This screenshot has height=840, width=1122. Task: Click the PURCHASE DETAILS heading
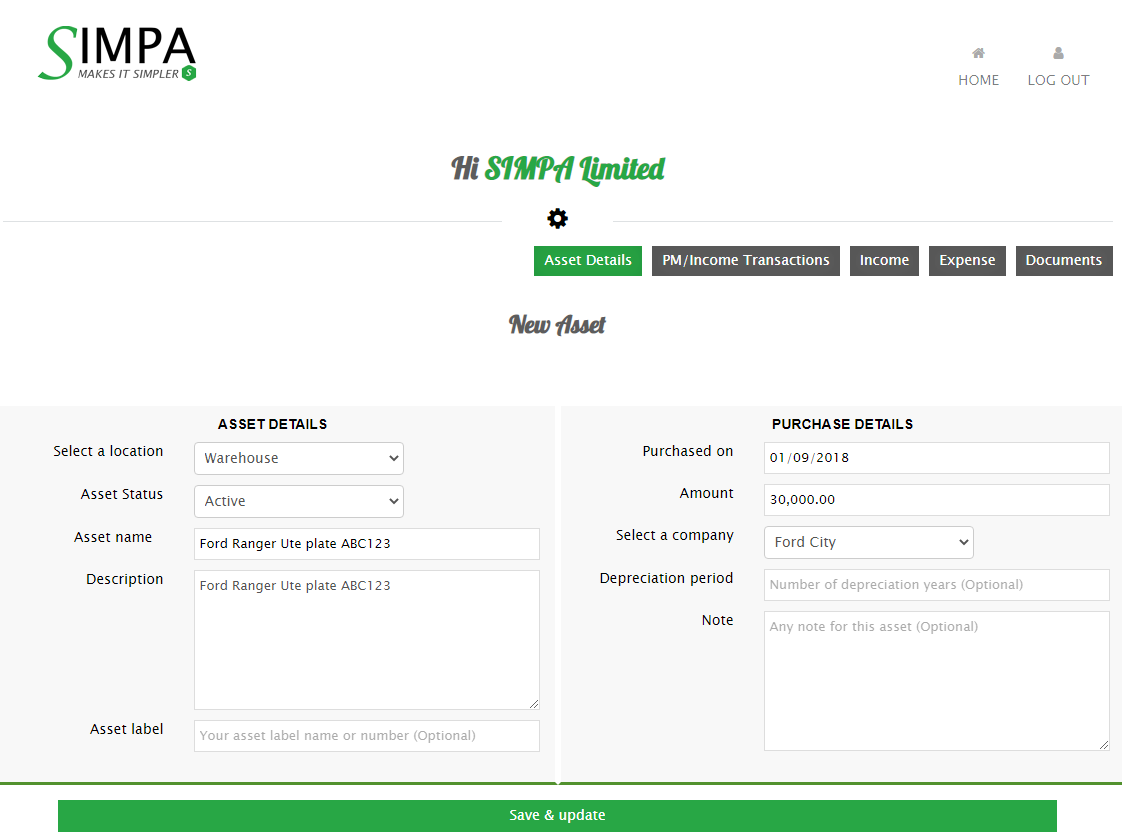[842, 424]
